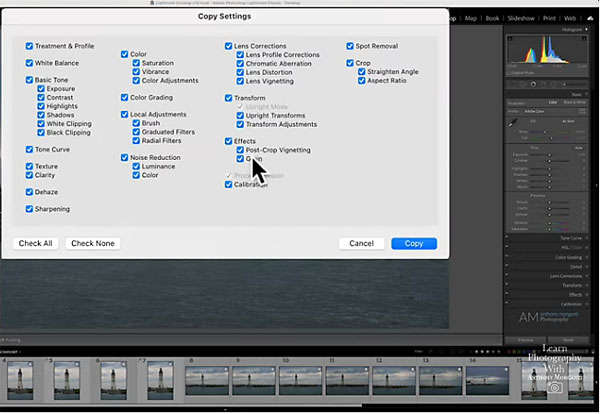This screenshot has height=414, width=600.
Task: Uncheck the Tone Curve checkbox
Action: click(29, 149)
